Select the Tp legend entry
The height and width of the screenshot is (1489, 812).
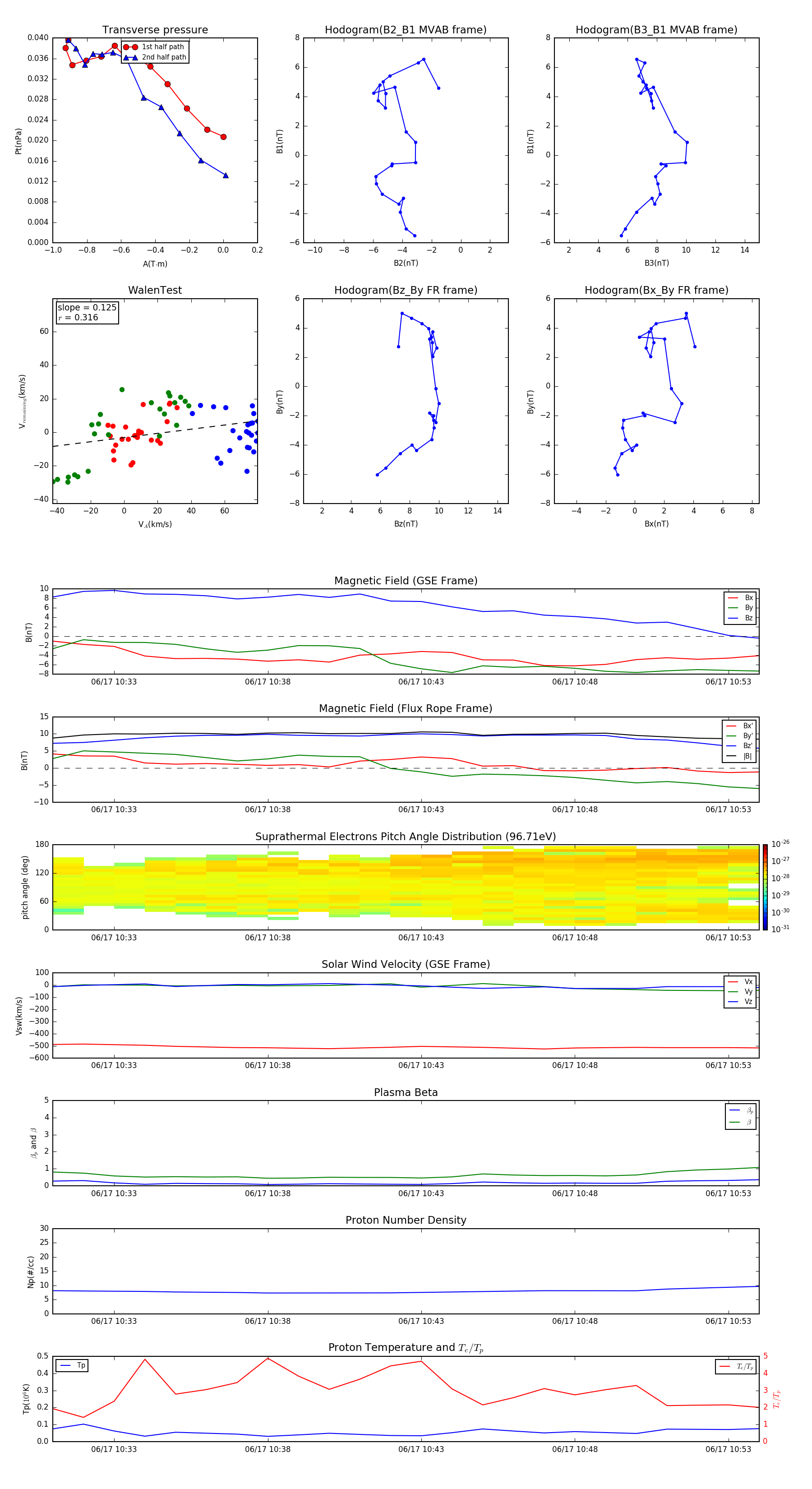(x=73, y=1365)
